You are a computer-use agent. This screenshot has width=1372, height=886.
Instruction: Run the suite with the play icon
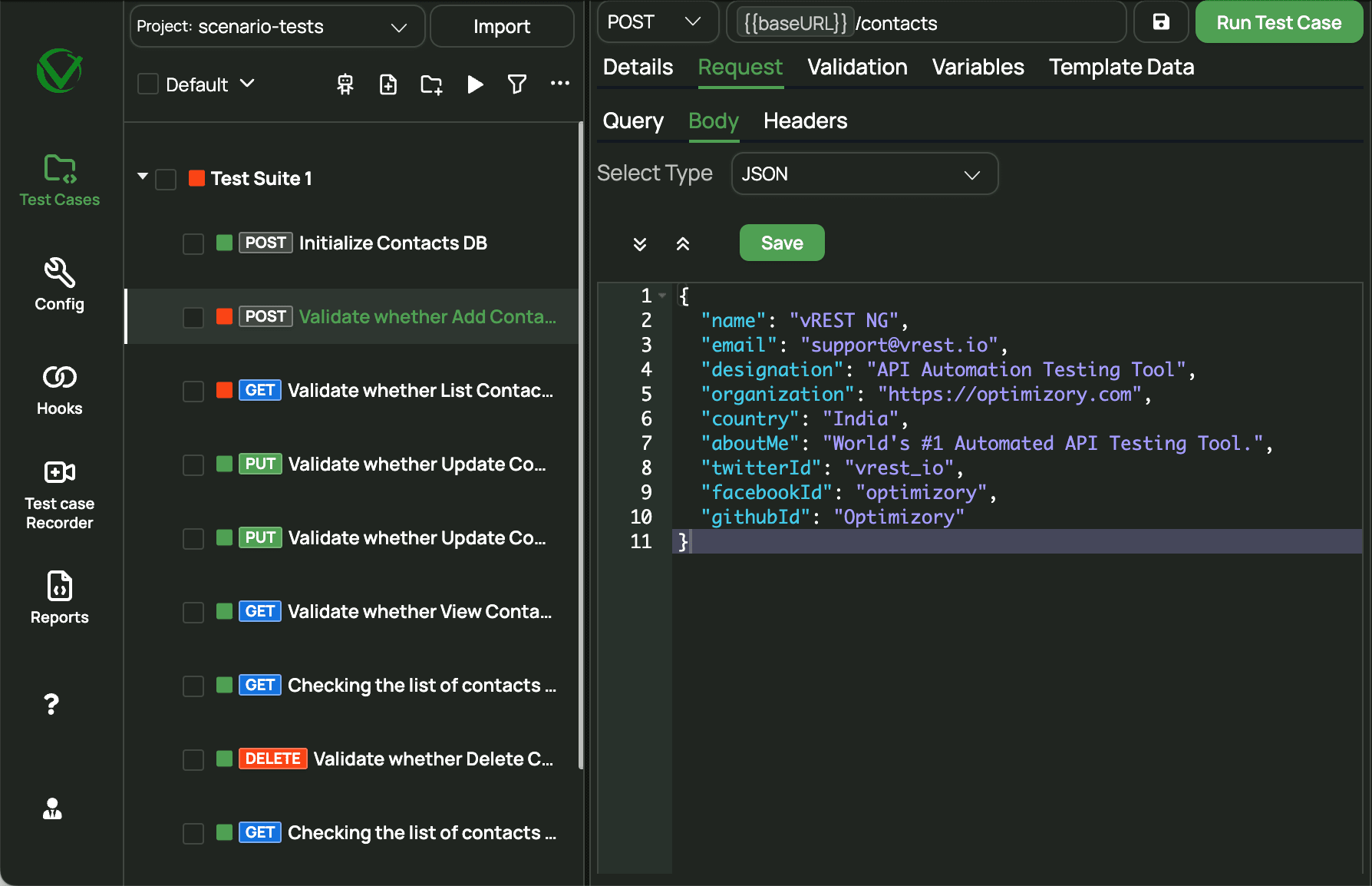pyautogui.click(x=475, y=85)
